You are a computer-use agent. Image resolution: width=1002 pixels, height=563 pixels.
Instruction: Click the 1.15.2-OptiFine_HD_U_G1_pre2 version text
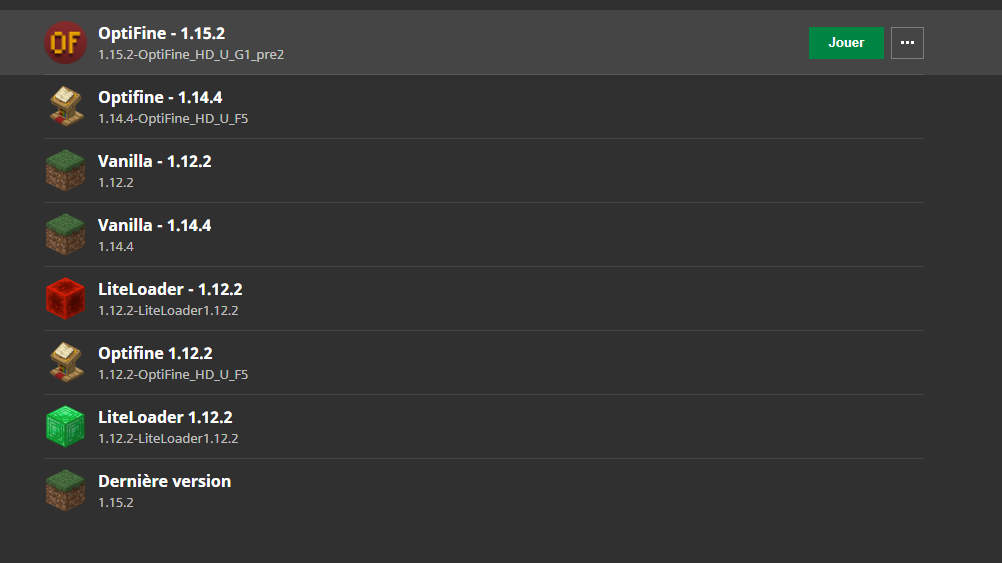(x=191, y=55)
